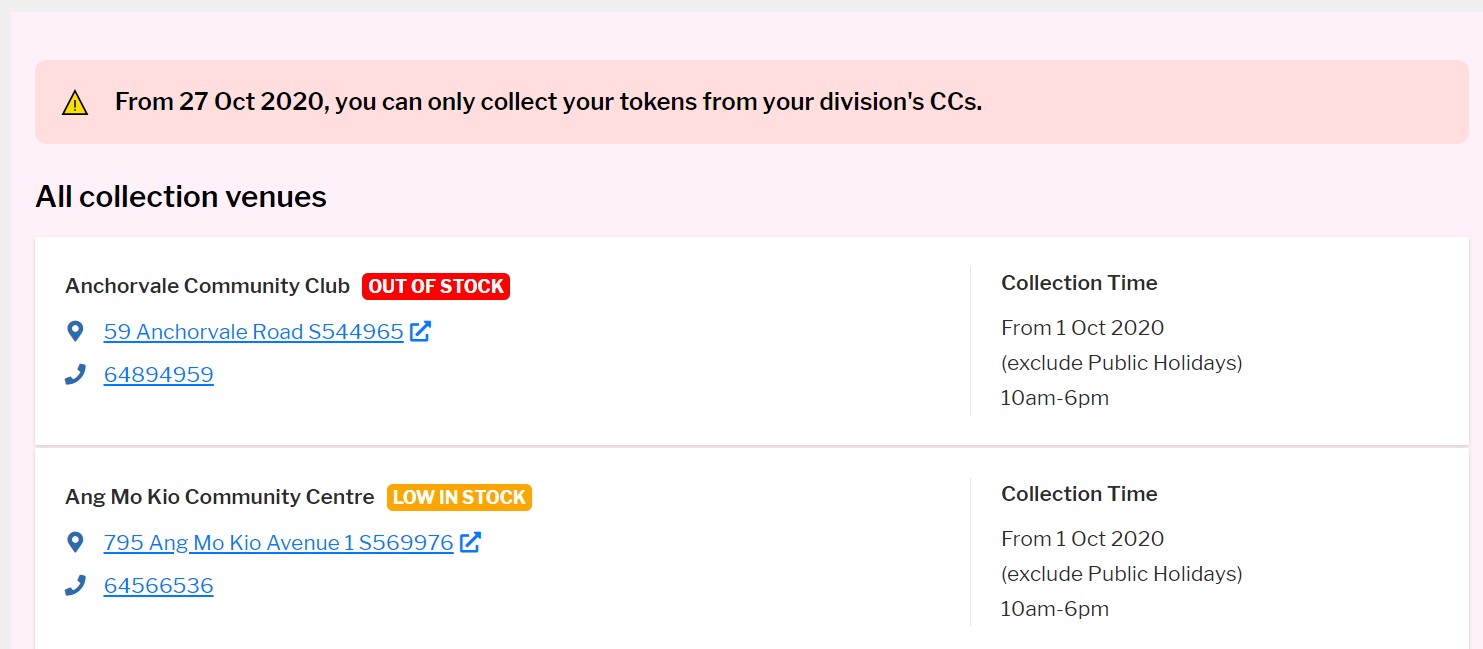Click the map pin beside 795 Ang Mo Kio Avenue
The width and height of the screenshot is (1483, 649).
click(x=74, y=542)
